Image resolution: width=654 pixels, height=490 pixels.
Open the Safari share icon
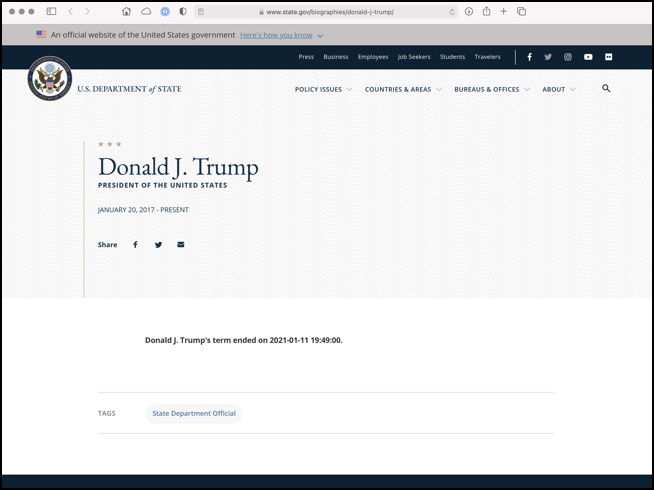click(x=486, y=11)
